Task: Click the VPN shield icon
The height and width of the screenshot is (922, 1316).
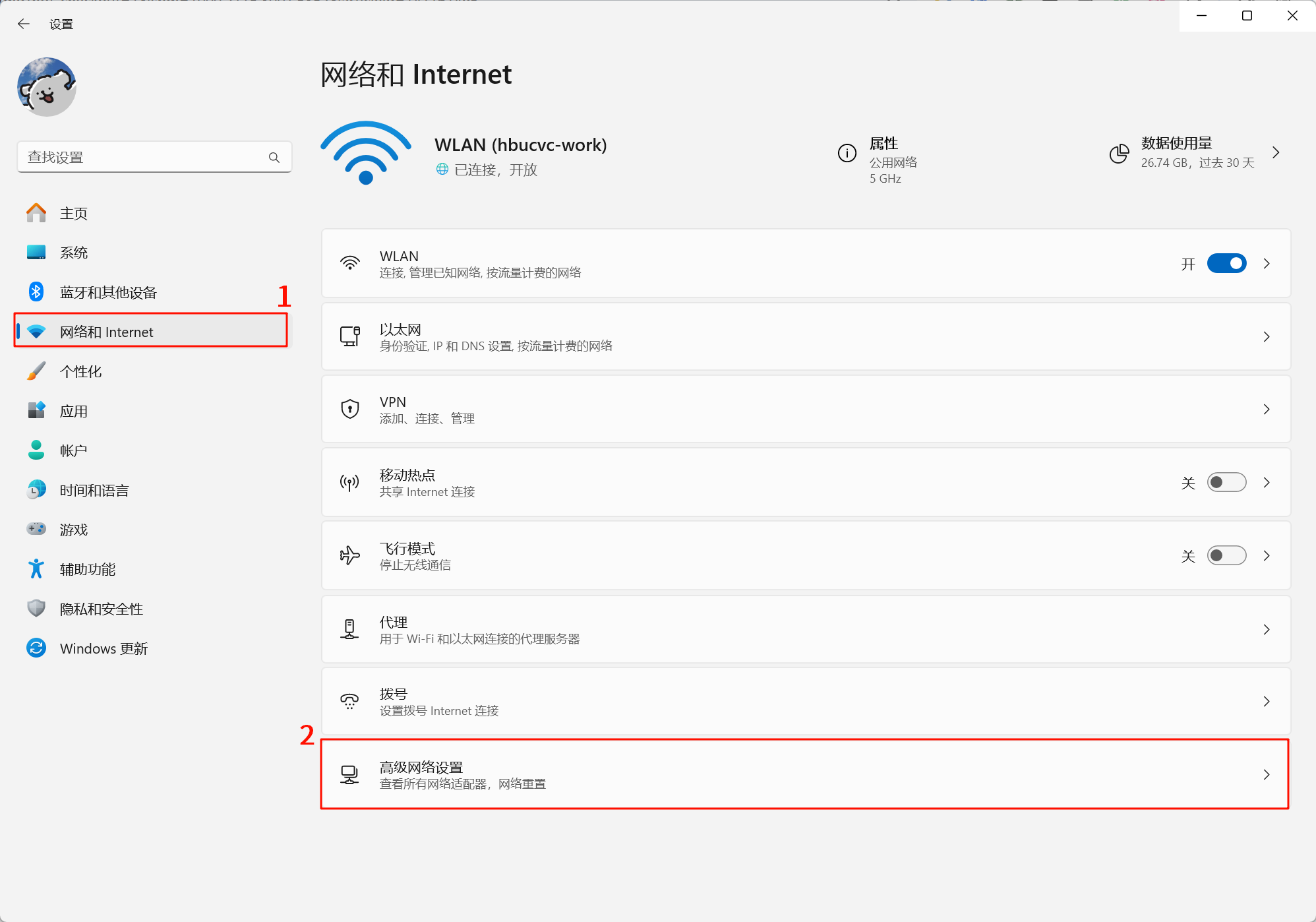Action: [x=349, y=409]
